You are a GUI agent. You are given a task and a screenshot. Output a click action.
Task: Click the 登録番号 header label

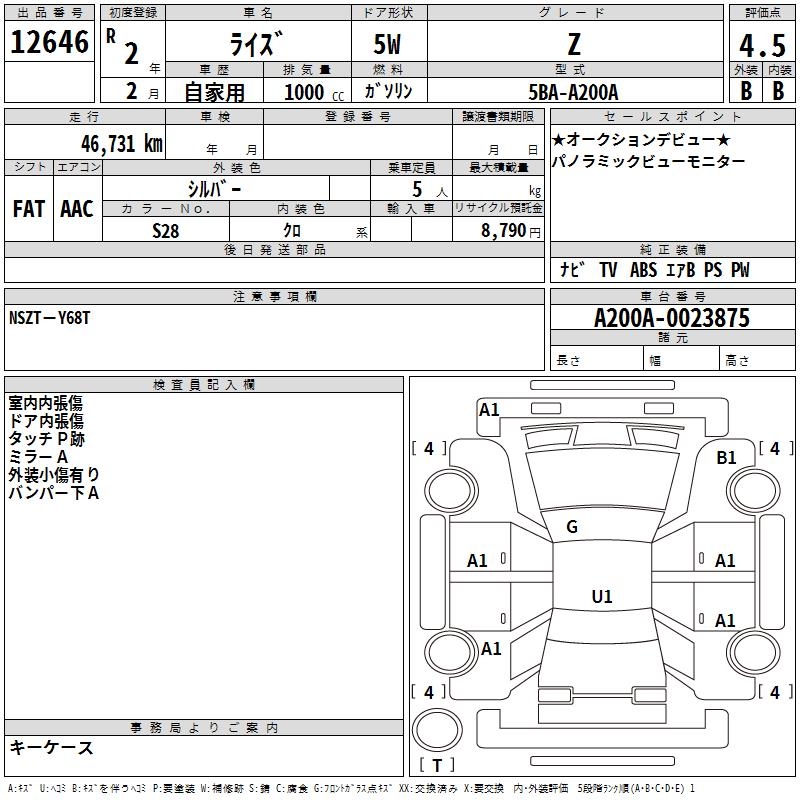coord(358,117)
